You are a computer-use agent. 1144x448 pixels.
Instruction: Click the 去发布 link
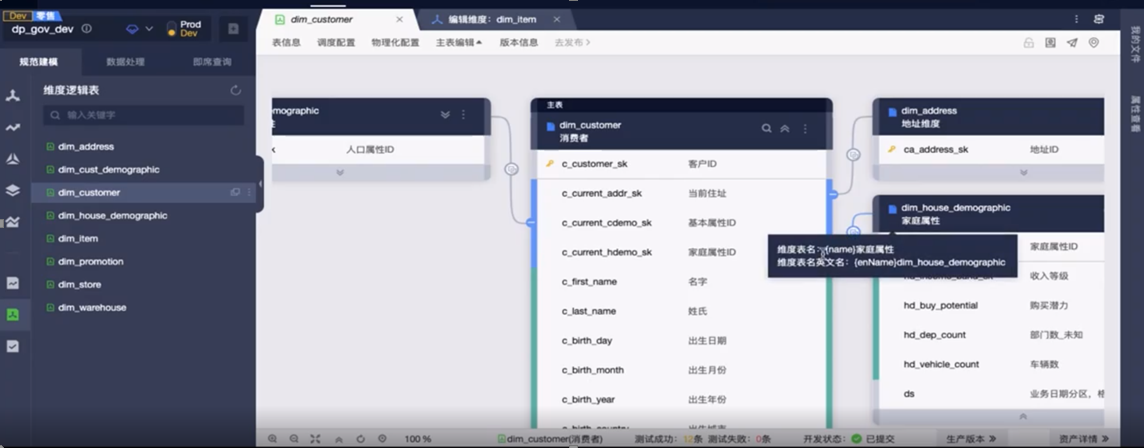[x=573, y=42]
